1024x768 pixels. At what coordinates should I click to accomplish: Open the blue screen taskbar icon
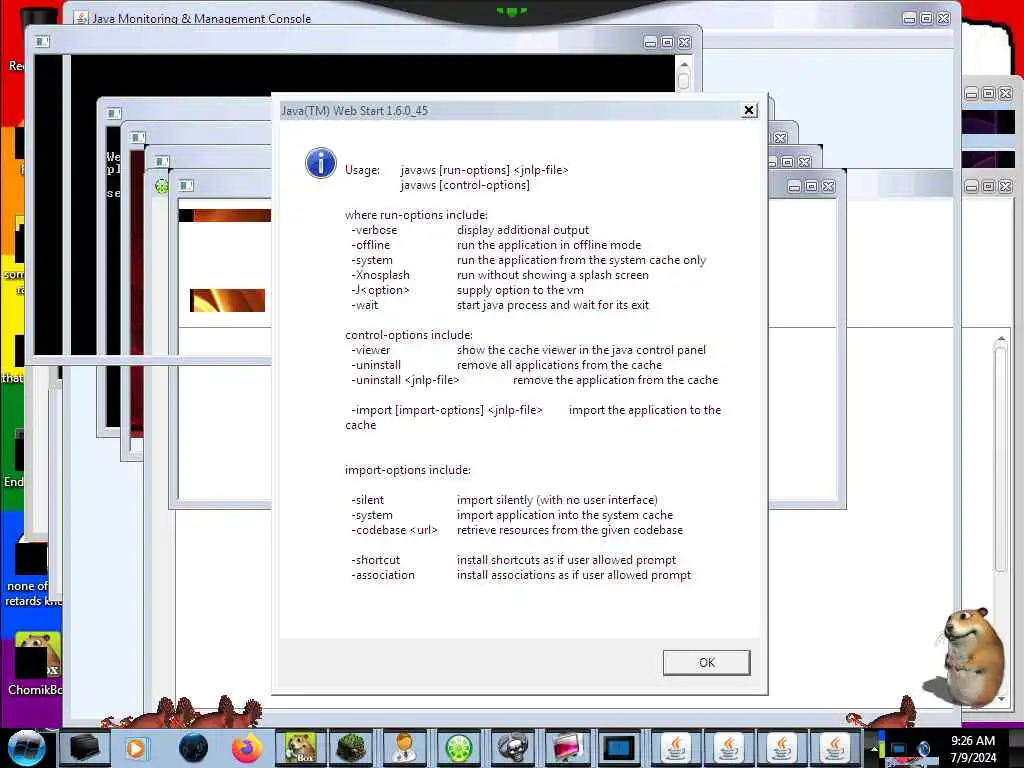618,748
